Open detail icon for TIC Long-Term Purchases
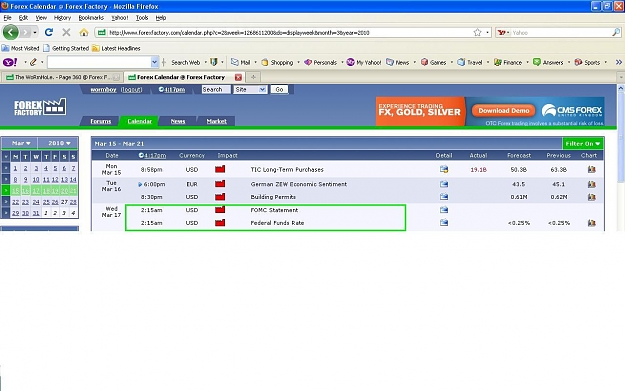625x391 pixels. click(444, 169)
